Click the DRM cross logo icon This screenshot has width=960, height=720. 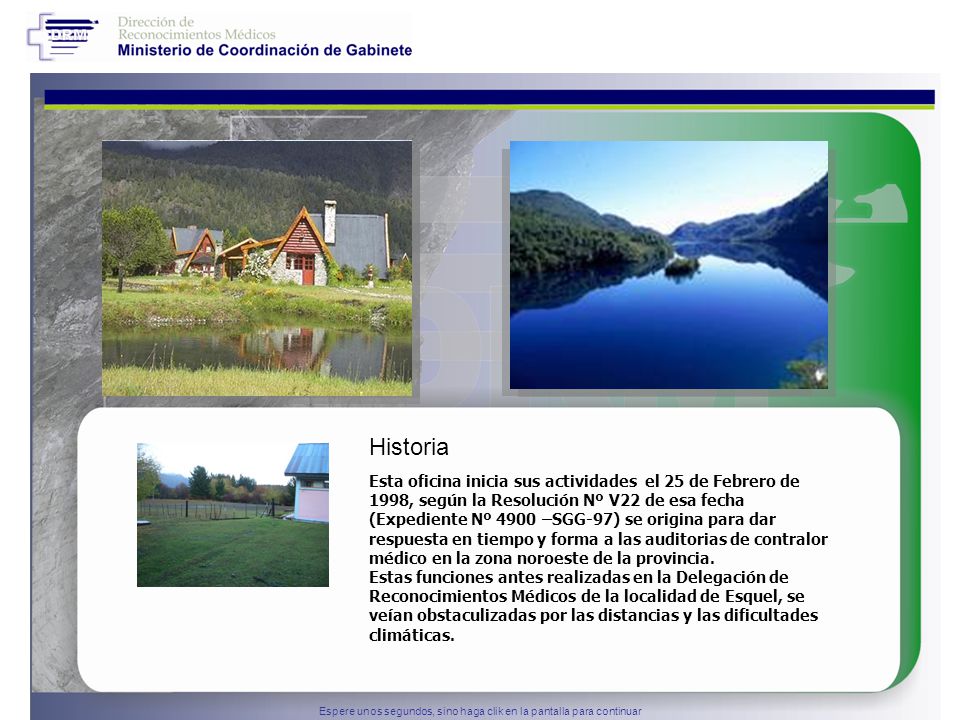click(x=62, y=37)
